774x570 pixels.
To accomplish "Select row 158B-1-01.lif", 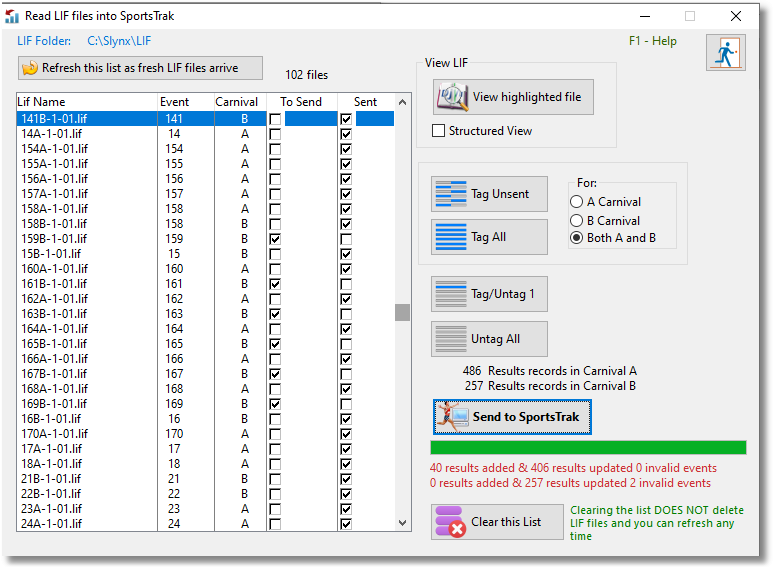I will click(206, 224).
